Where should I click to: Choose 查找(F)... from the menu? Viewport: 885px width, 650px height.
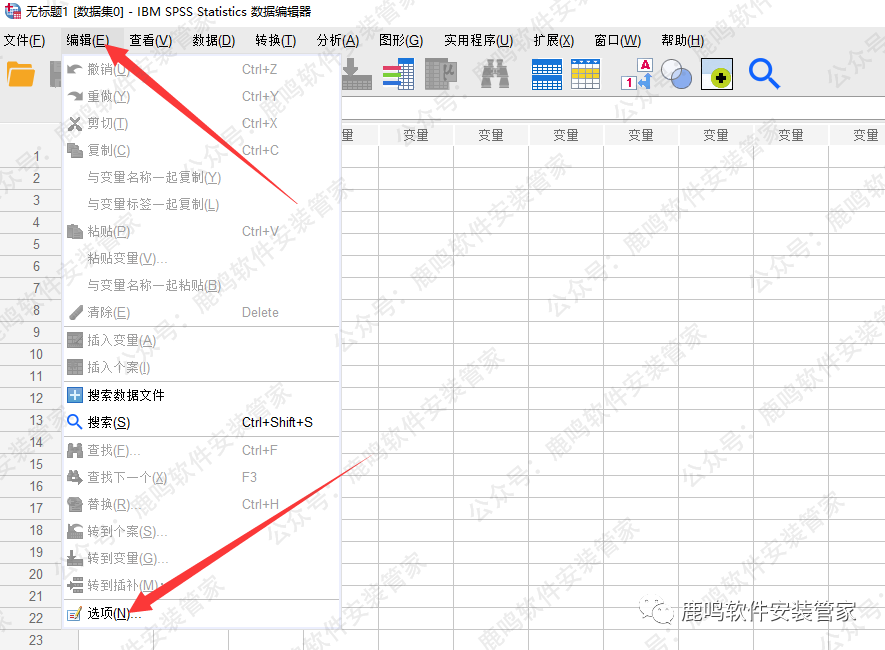point(201,450)
